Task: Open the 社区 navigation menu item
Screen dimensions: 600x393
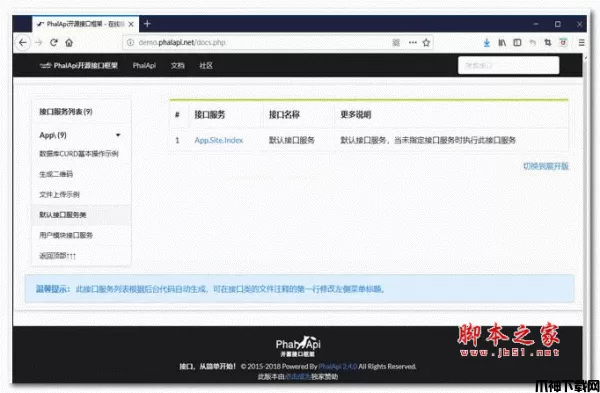Action: 206,65
